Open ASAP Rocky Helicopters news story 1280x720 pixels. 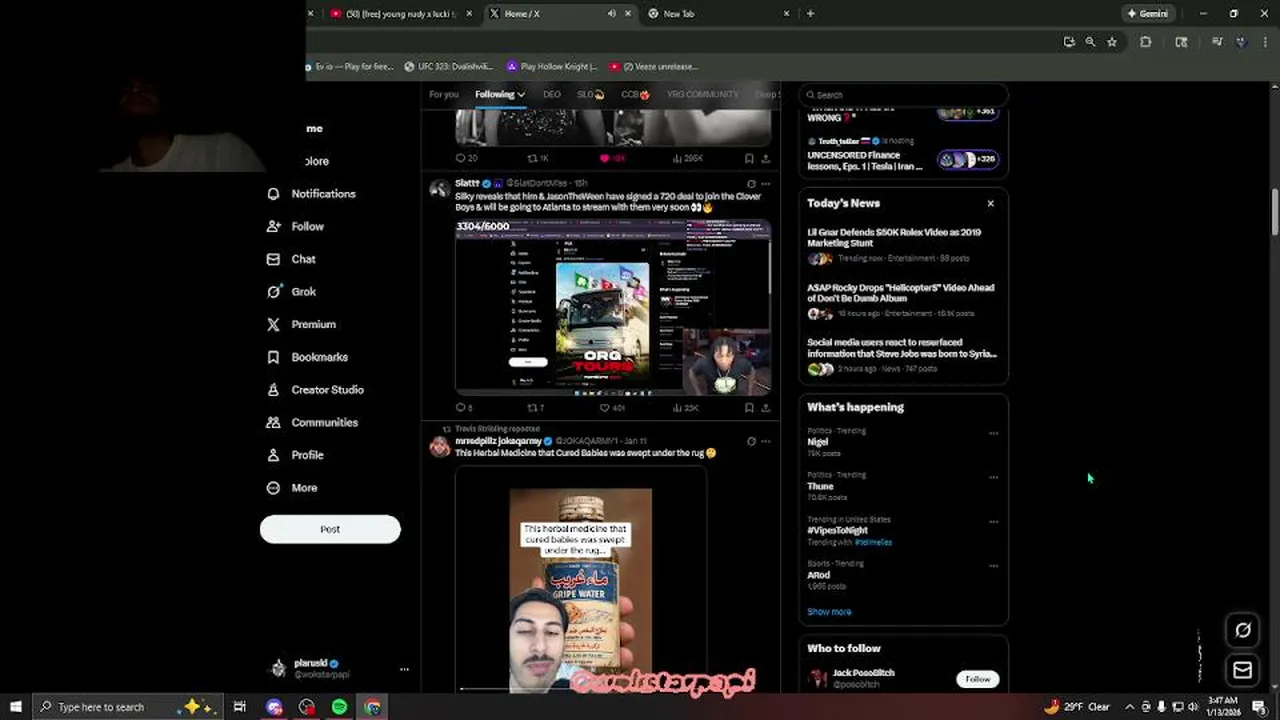[902, 300]
